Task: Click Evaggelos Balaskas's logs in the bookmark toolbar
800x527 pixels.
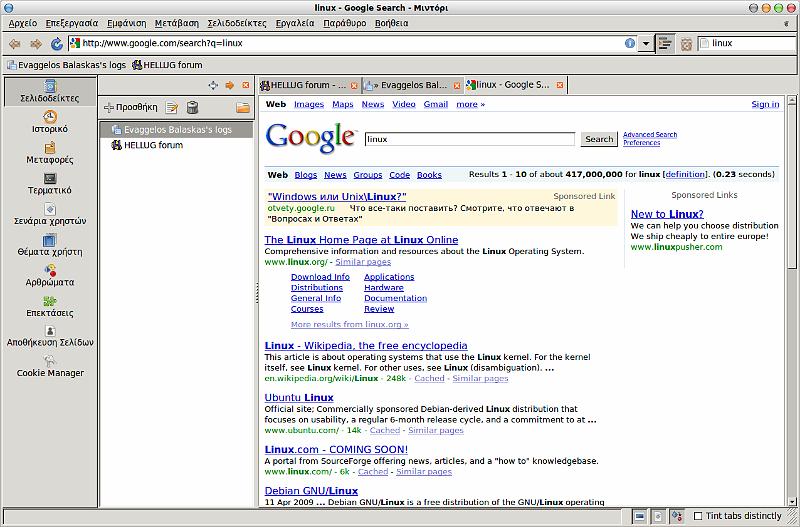Action: click(x=66, y=65)
